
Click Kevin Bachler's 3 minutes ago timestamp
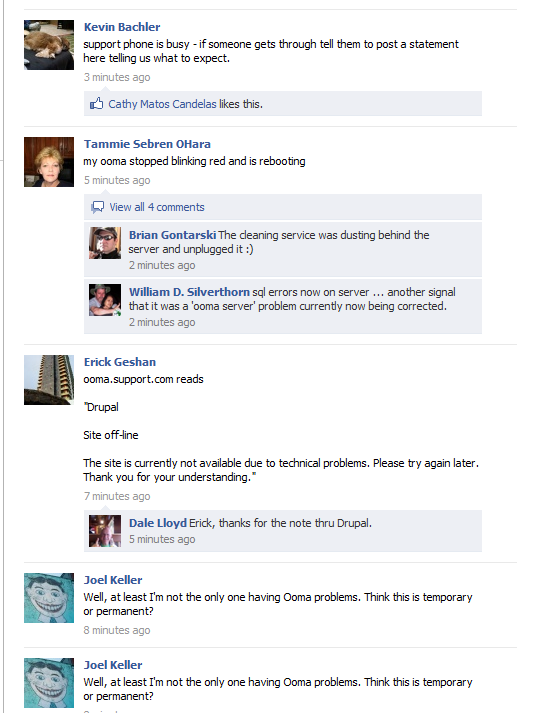point(117,77)
